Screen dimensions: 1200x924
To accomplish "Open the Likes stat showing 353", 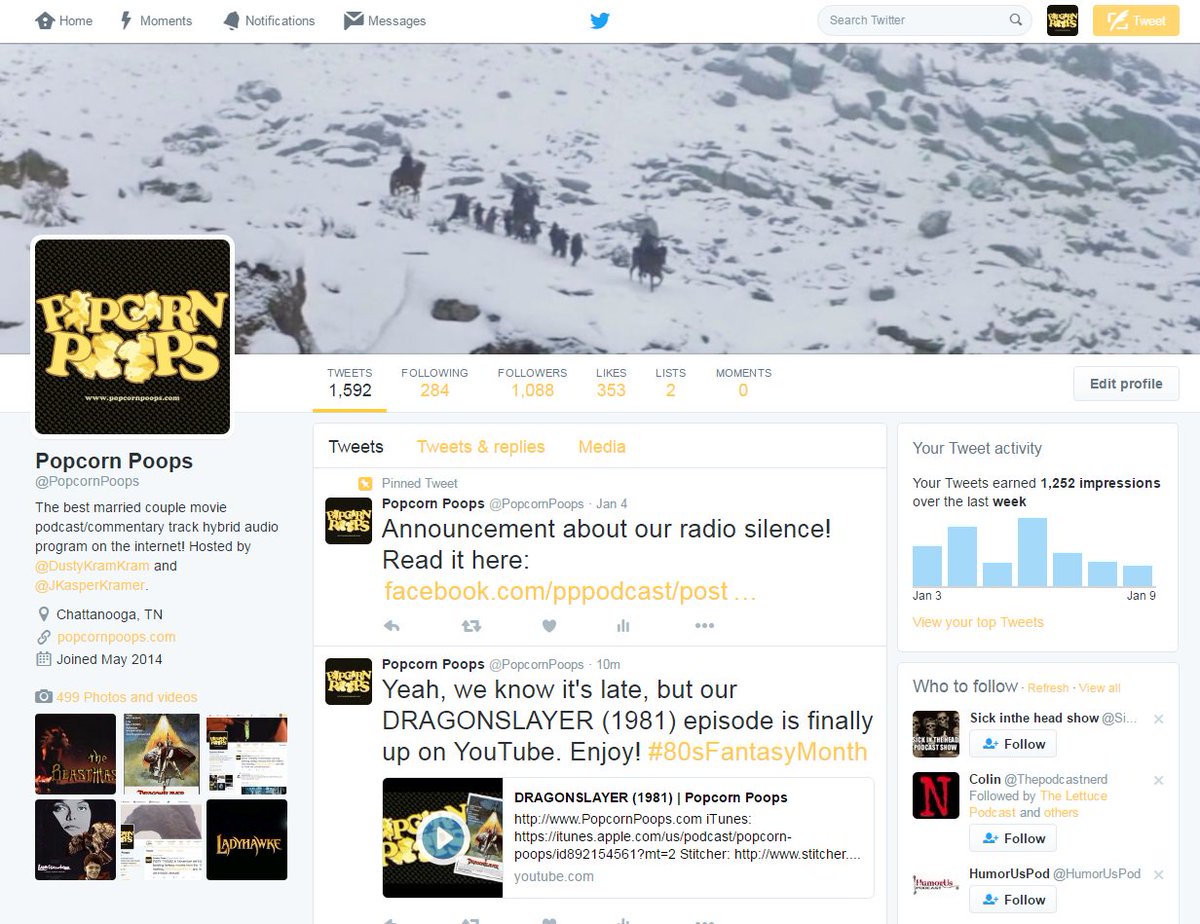I will click(611, 382).
